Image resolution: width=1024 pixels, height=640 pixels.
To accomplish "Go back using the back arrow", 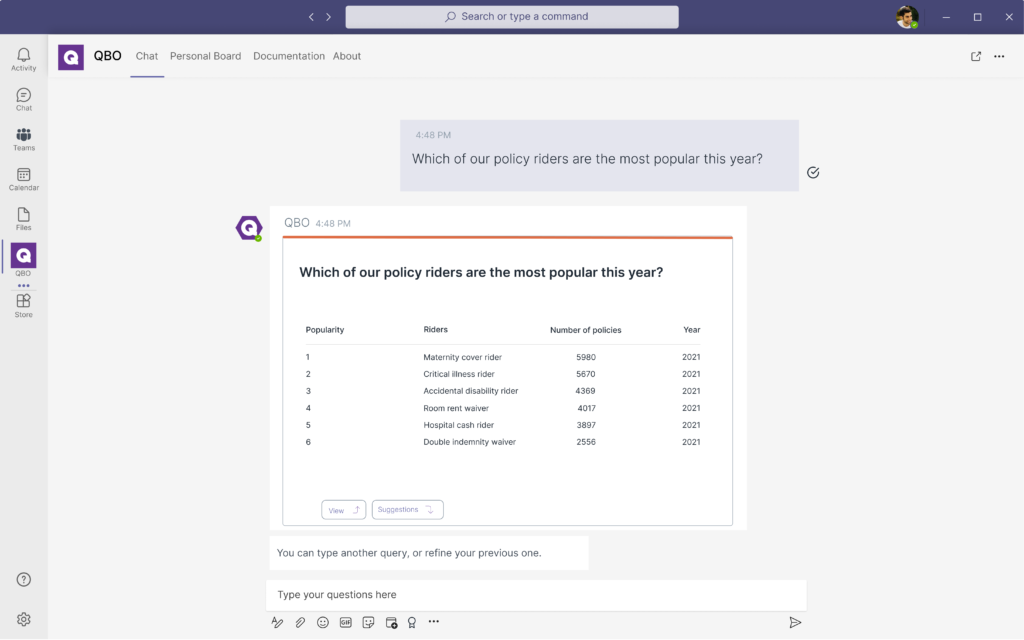I will coord(312,17).
